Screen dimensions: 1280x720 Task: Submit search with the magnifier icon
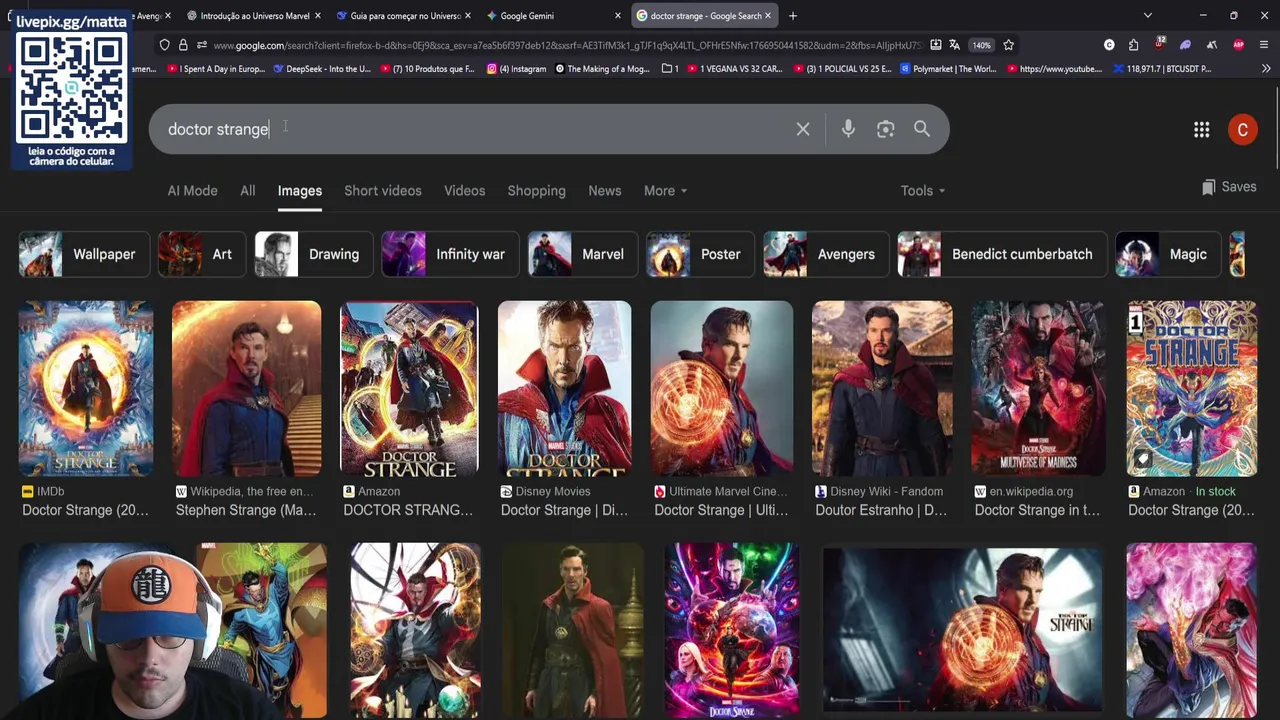[922, 129]
